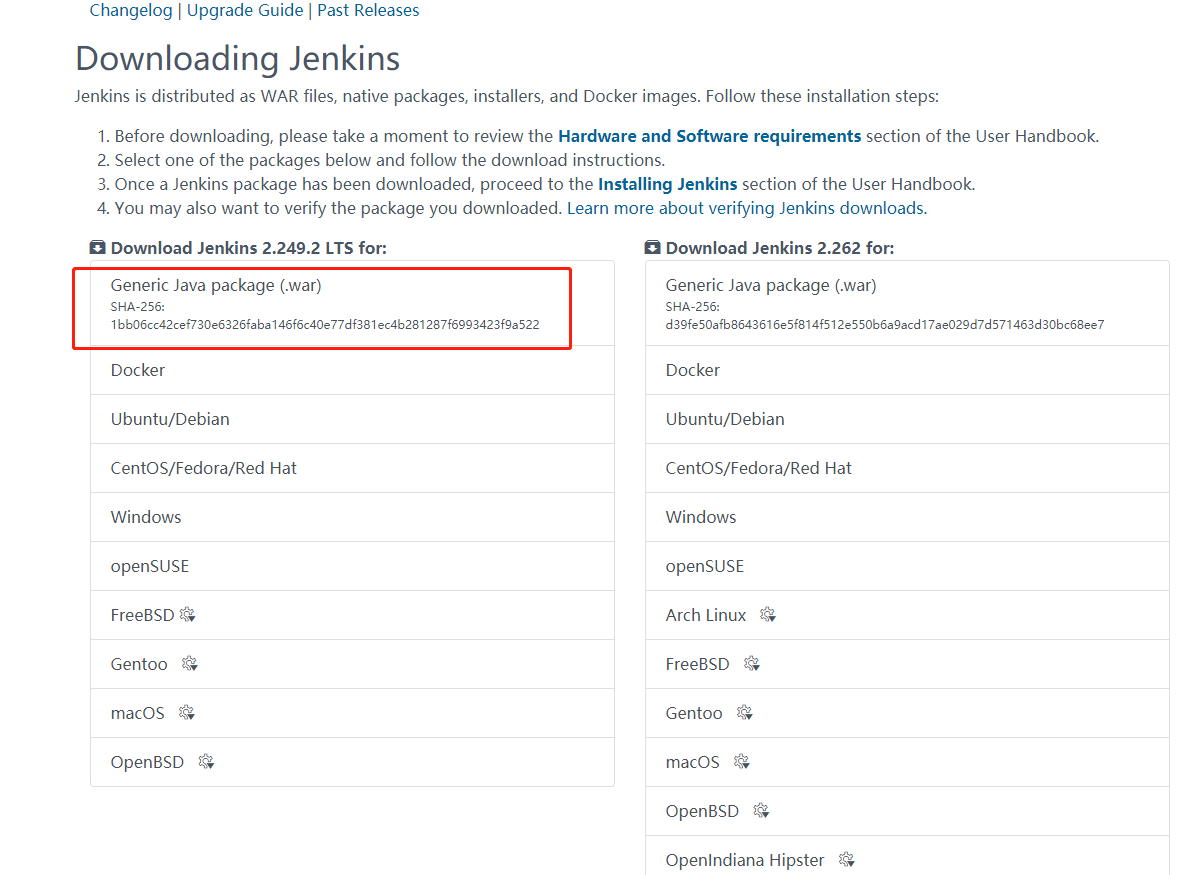Select Arch Linux under Jenkins 2.262
Screen dimensions: 1183x875
click(908, 616)
